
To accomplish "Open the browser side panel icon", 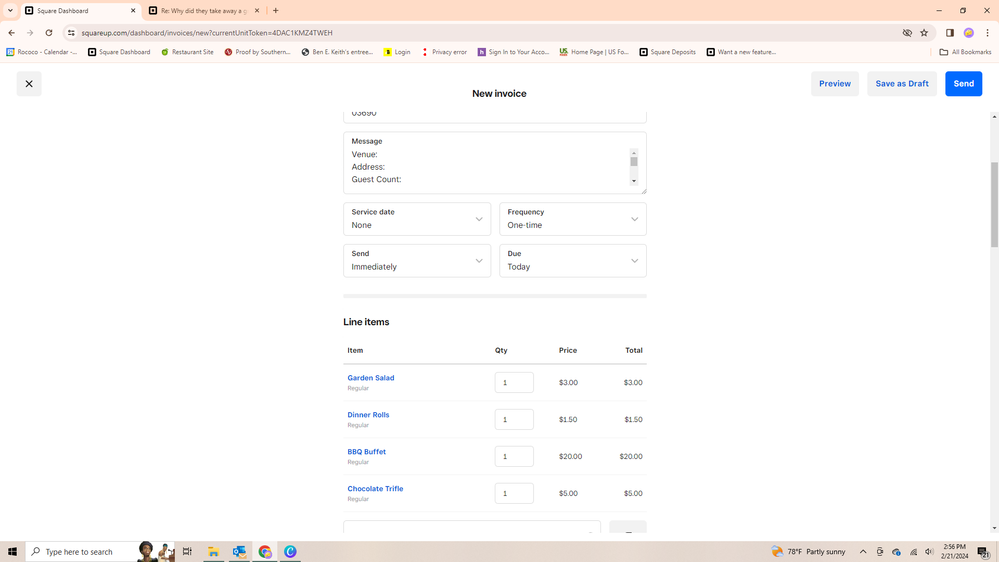I will (949, 32).
